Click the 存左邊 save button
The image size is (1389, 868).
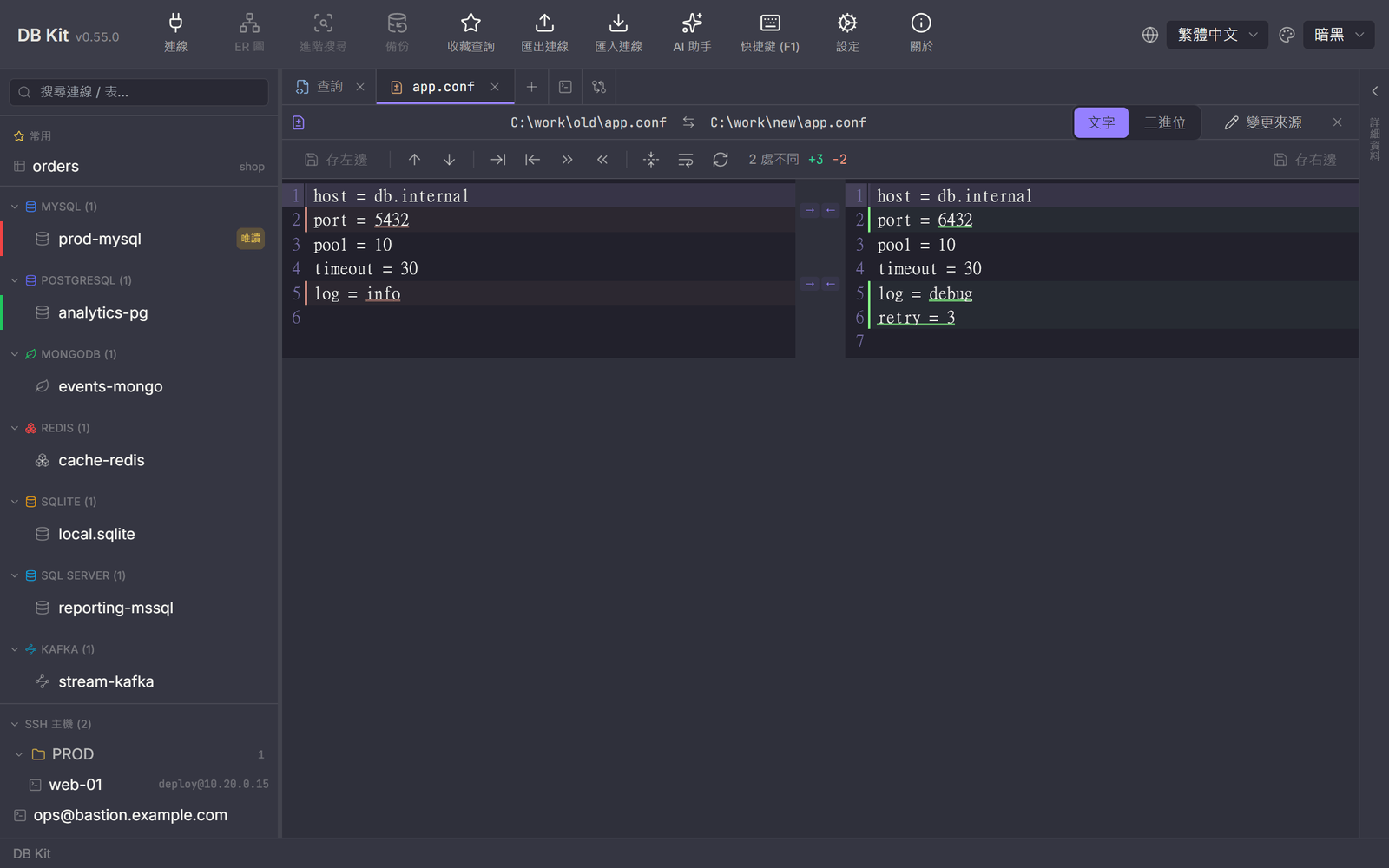pos(336,160)
